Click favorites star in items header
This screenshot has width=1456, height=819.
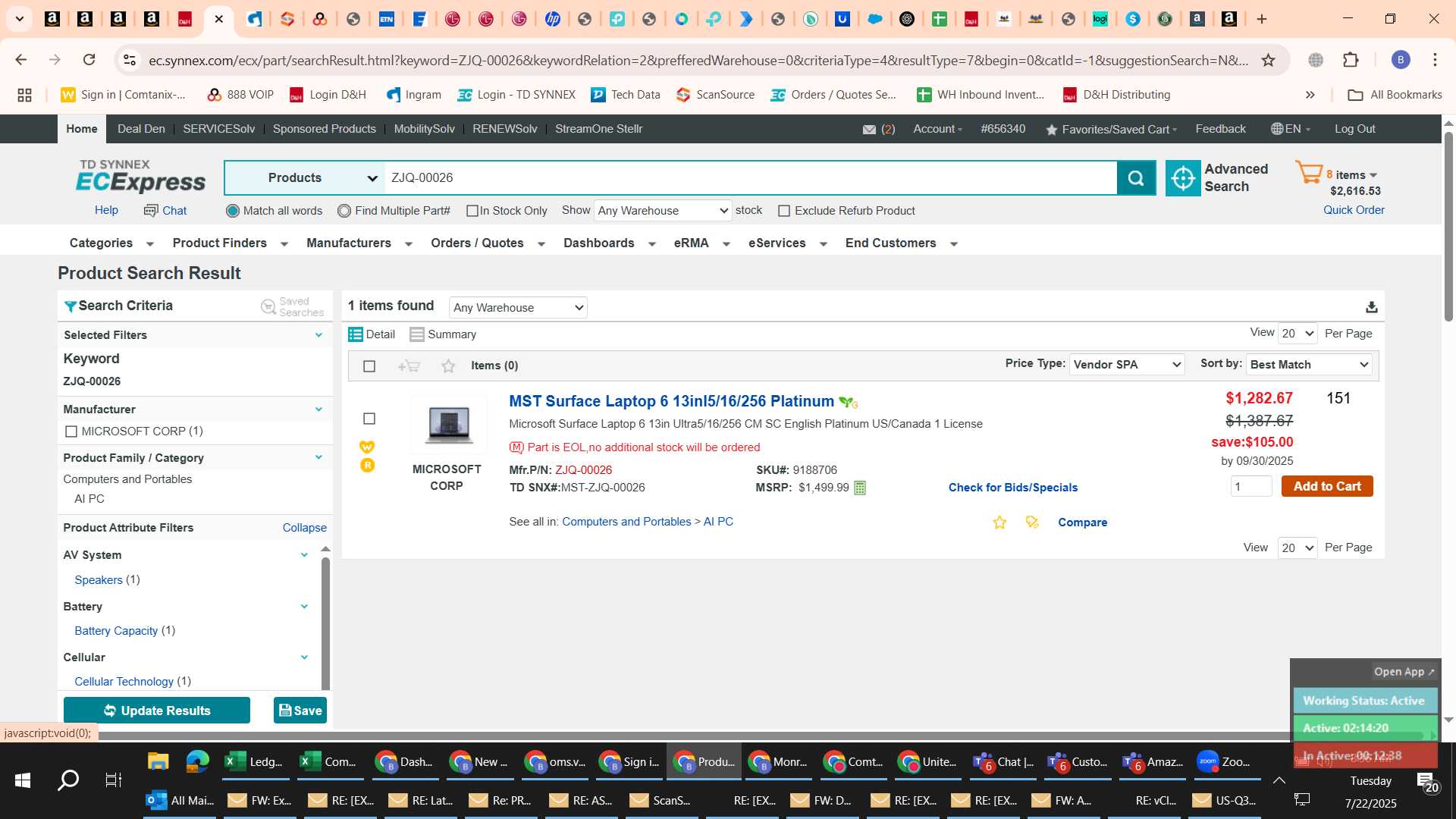tap(448, 366)
